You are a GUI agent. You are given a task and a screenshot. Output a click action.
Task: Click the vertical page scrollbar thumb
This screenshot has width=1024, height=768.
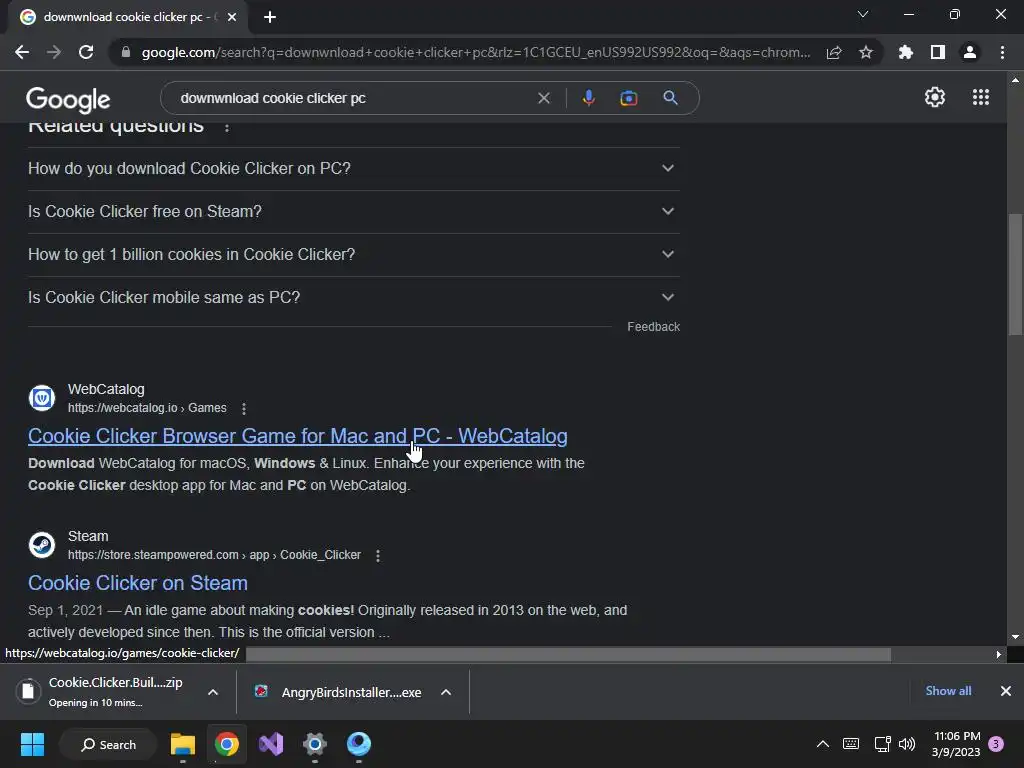point(1015,274)
